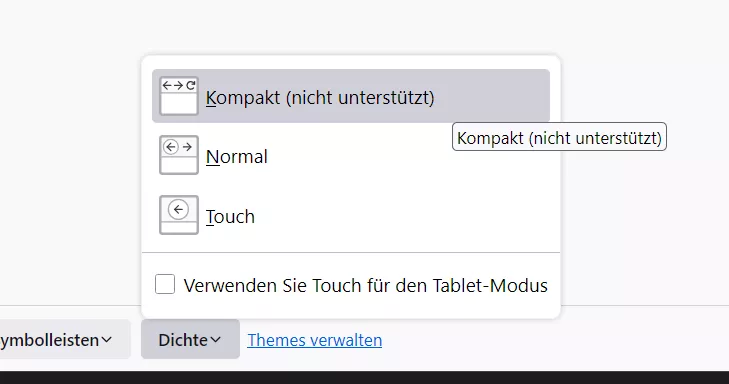Choose the Normal density menu item text
Image resolution: width=729 pixels, height=384 pixels.
tap(237, 157)
